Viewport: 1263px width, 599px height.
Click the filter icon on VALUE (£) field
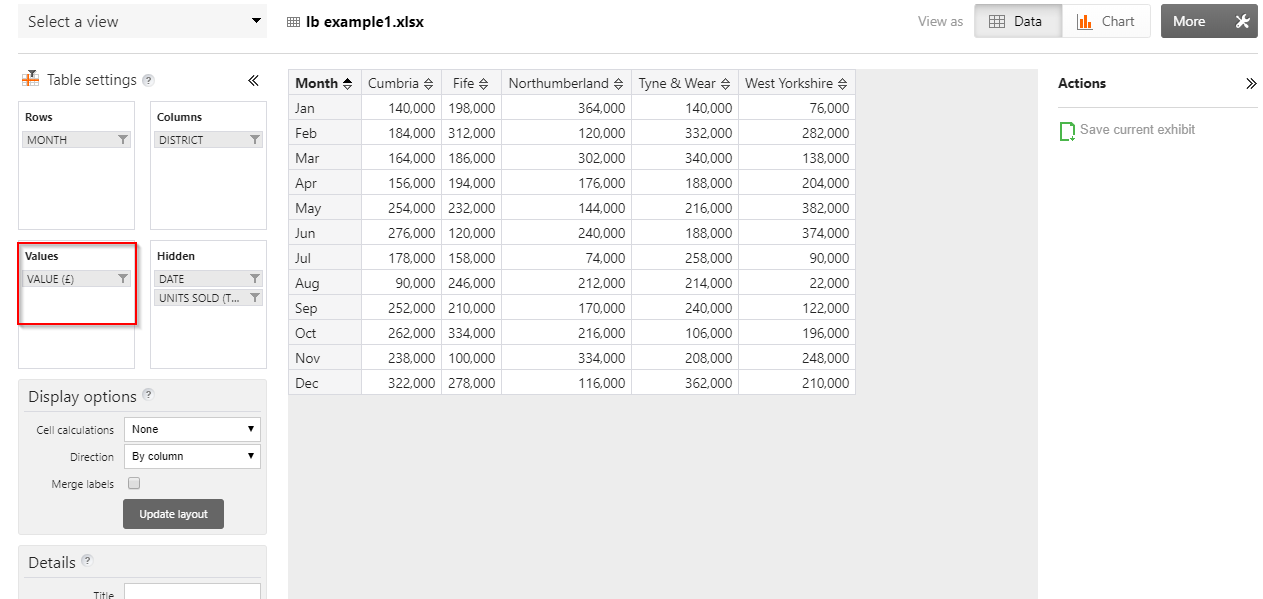point(123,279)
